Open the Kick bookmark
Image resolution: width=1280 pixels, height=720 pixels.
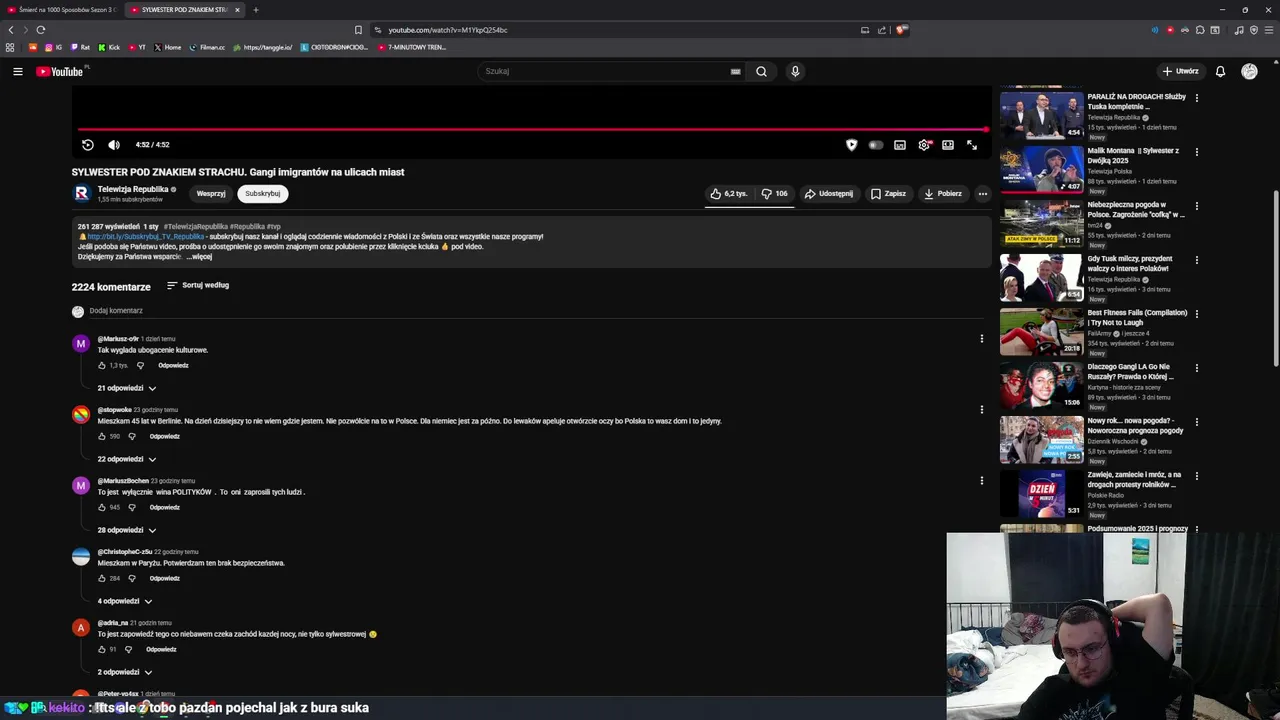tap(109, 47)
